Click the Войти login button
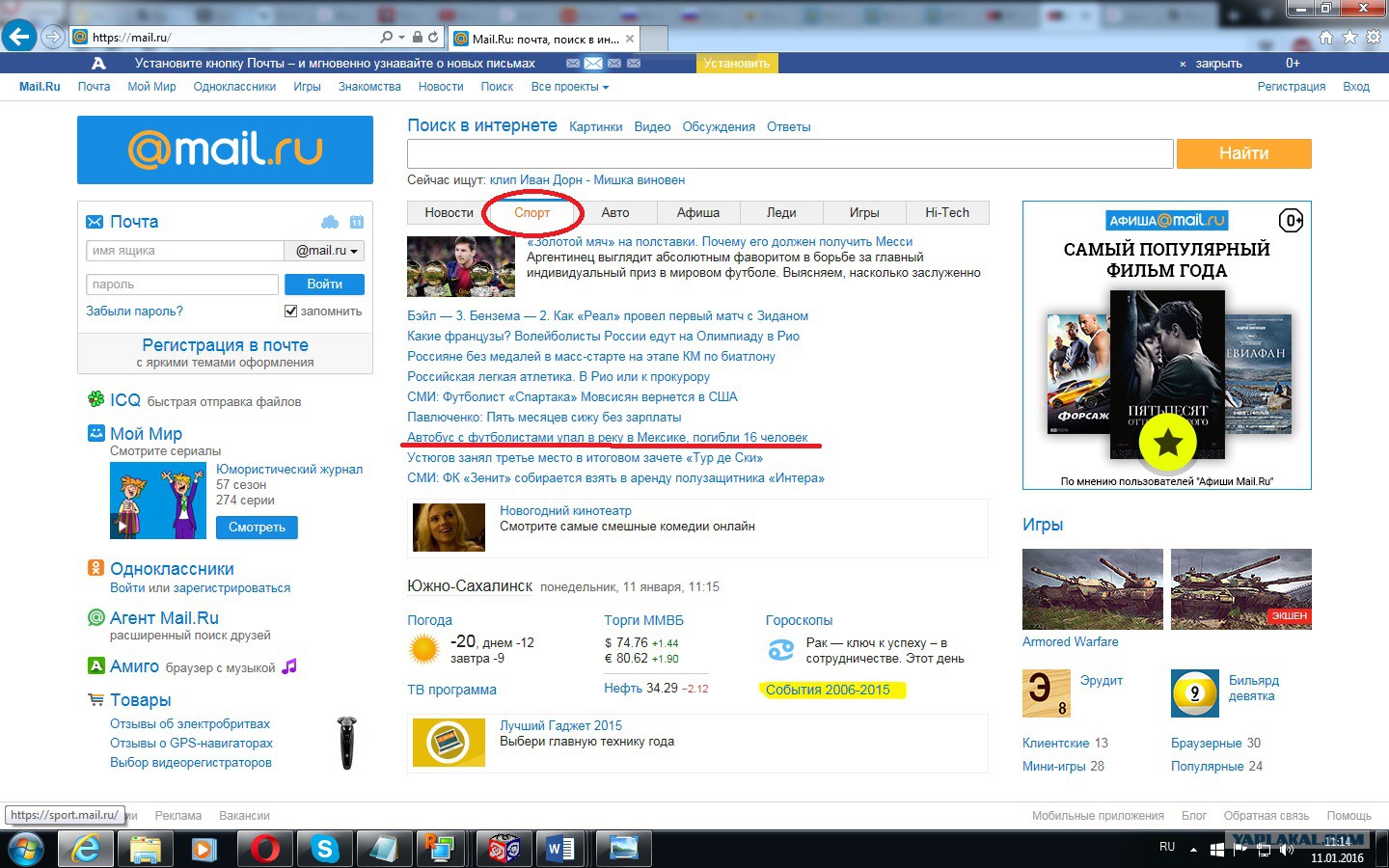This screenshot has width=1389, height=868. (x=324, y=285)
